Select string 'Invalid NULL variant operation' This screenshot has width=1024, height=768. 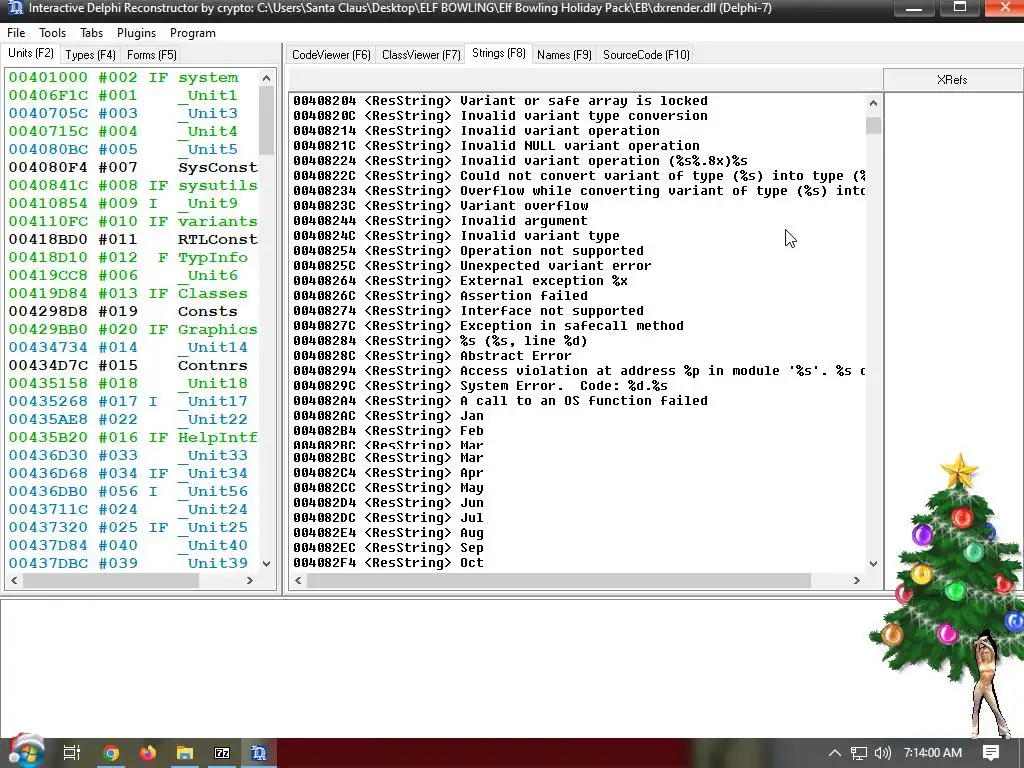[579, 146]
